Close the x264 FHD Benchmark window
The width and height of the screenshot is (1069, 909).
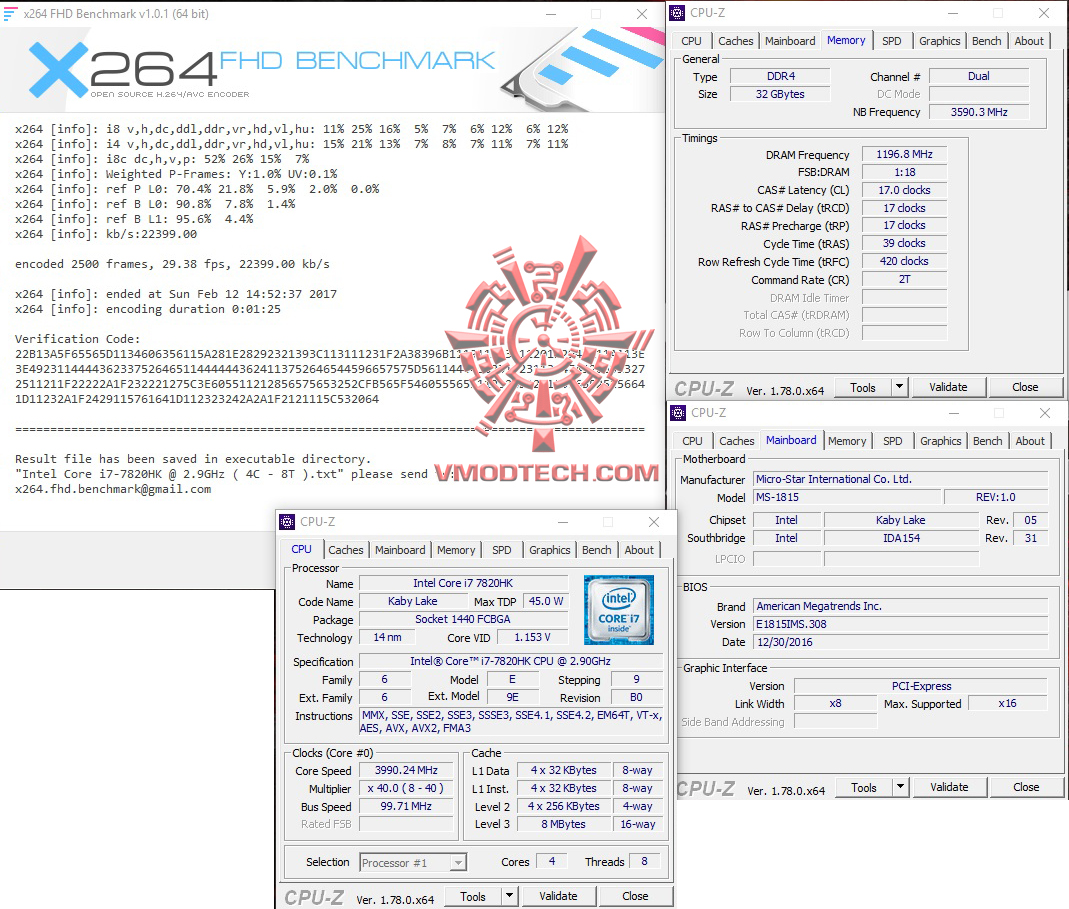tap(642, 14)
